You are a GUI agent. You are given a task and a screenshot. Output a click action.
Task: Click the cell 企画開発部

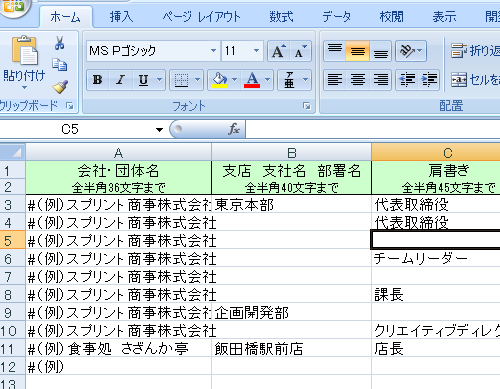(x=291, y=312)
